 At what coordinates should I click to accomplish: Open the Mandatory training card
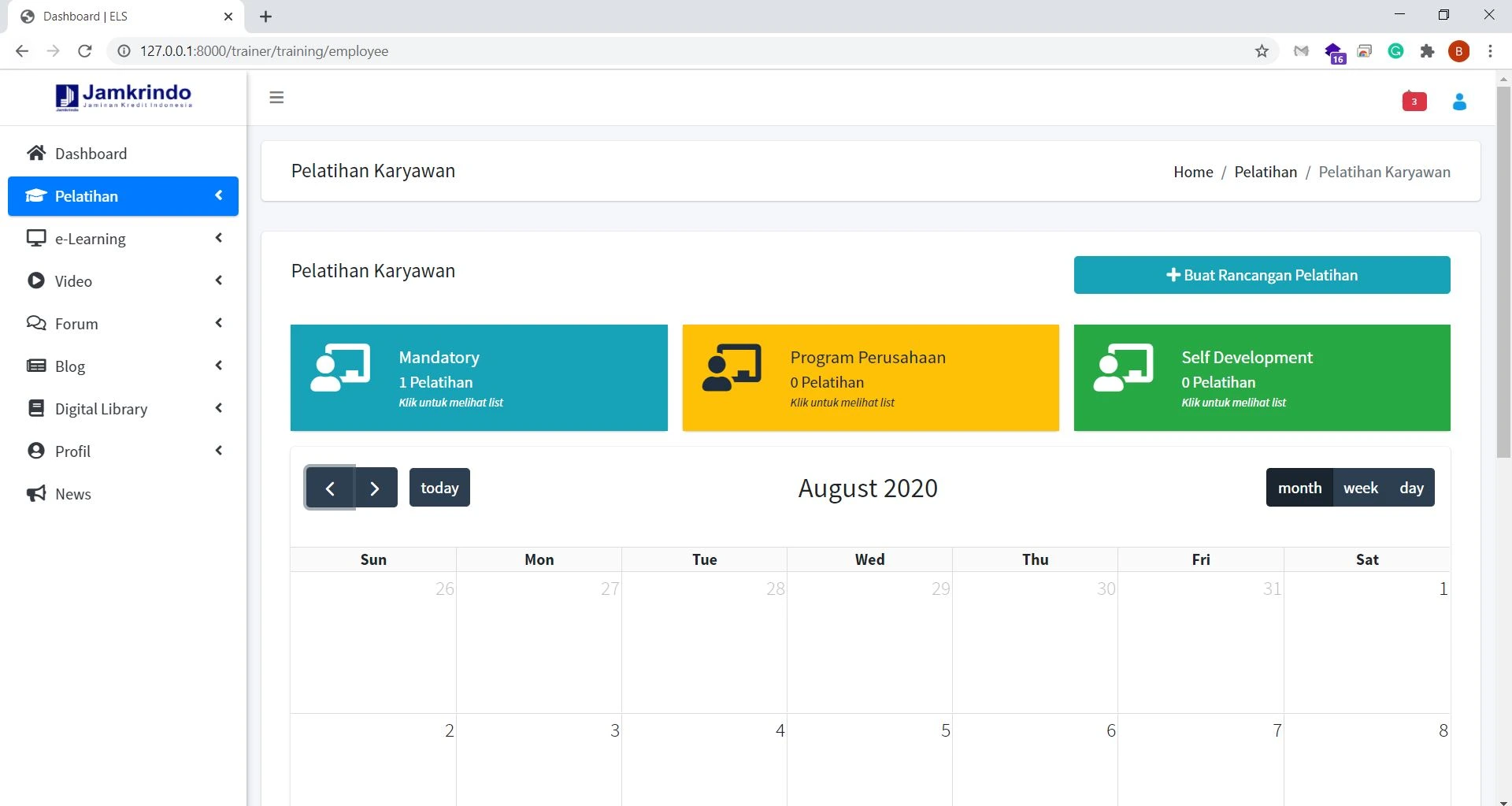coord(479,378)
